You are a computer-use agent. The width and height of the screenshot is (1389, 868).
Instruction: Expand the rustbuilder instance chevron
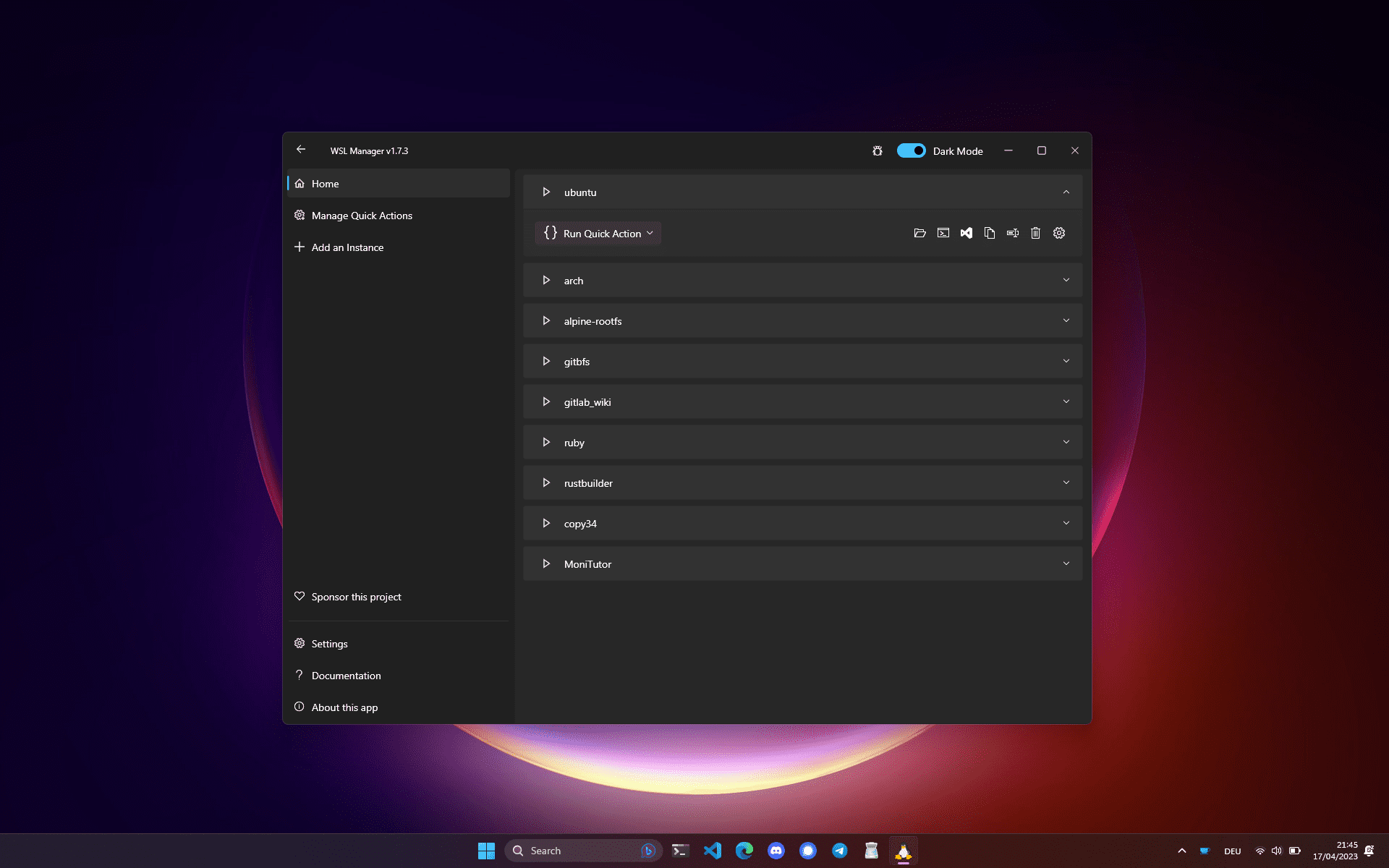click(x=1066, y=483)
